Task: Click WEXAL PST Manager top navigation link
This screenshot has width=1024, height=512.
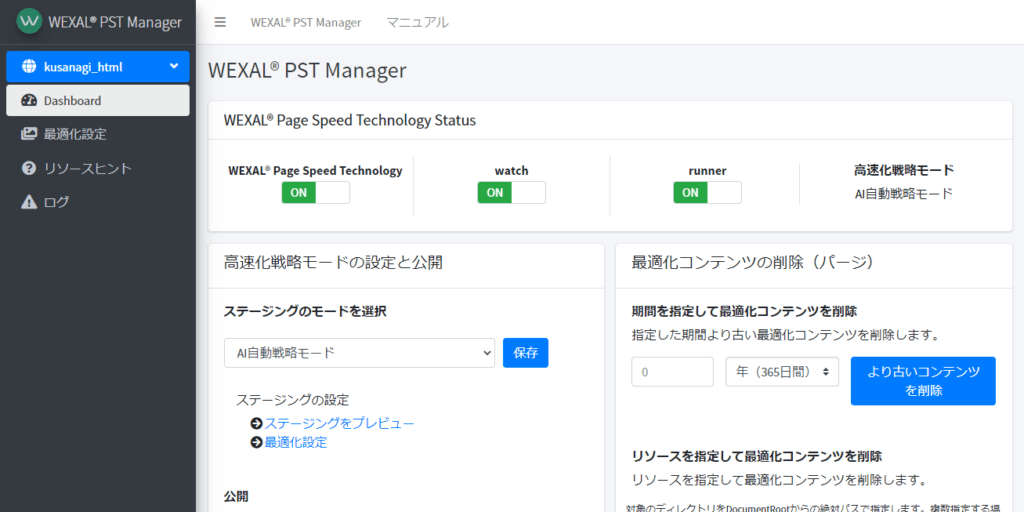Action: click(x=306, y=22)
